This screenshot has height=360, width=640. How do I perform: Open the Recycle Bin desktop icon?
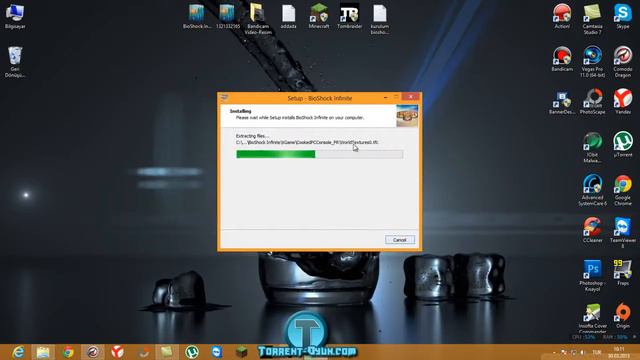pos(15,62)
